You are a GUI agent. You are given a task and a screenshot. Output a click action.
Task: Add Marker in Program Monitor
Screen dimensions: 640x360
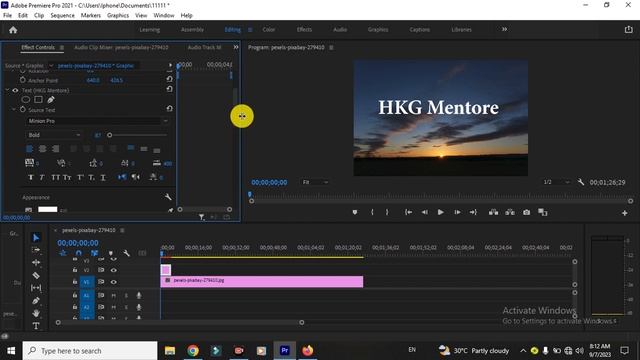pos(355,212)
